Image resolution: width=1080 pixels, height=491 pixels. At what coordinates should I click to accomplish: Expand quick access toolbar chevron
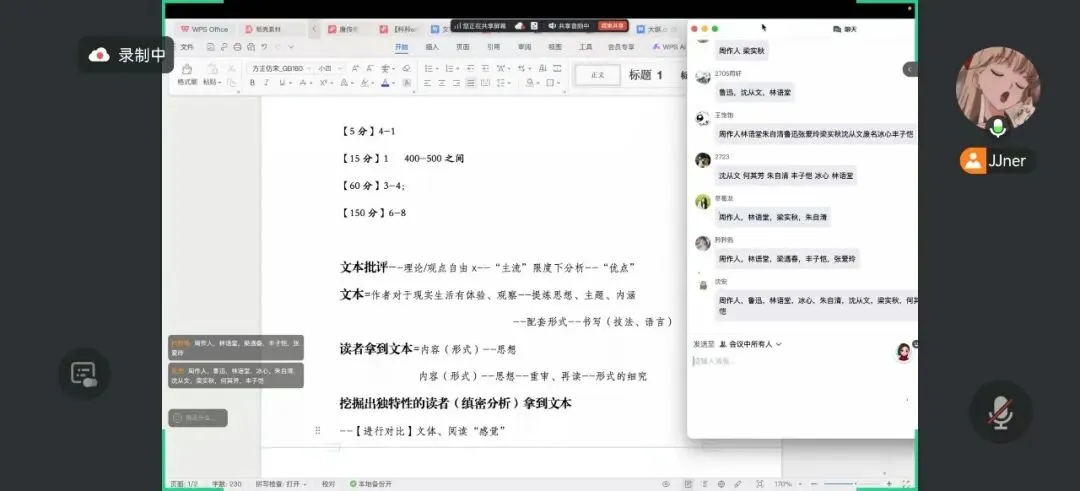coord(291,47)
